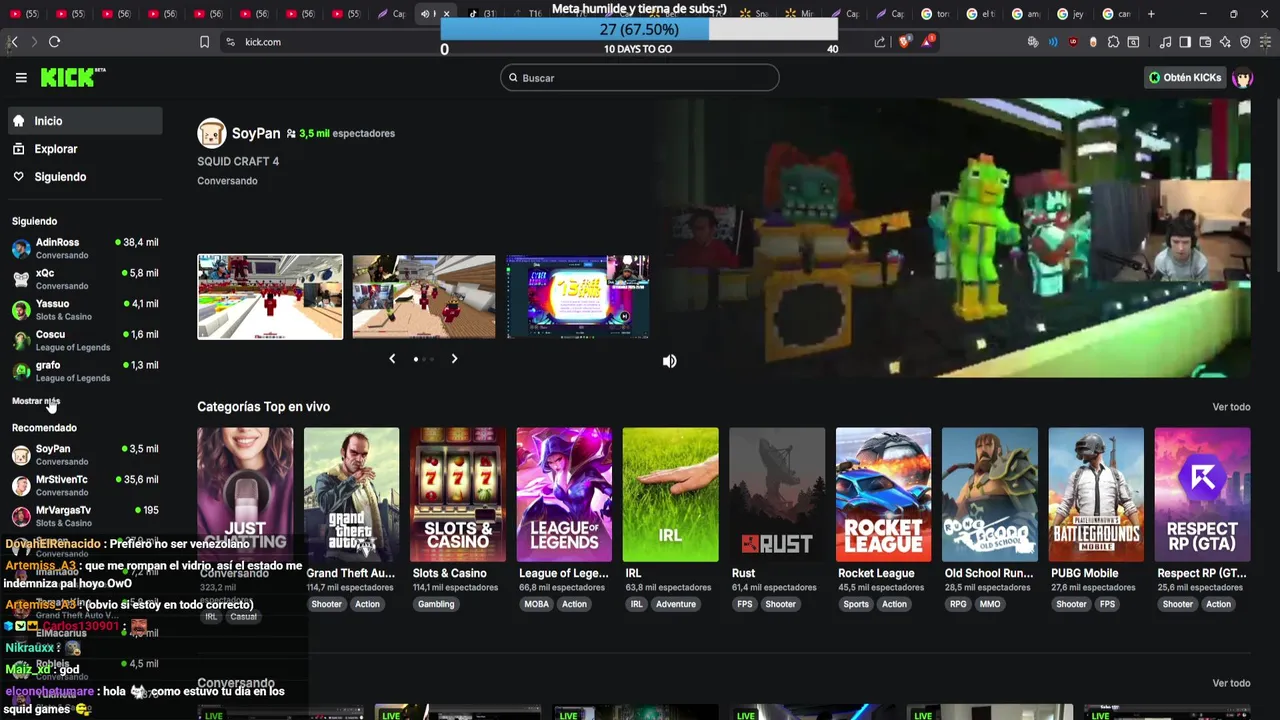Viewport: 1280px width, 720px height.
Task: Open Brave Shields lion icon
Action: pyautogui.click(x=904, y=42)
